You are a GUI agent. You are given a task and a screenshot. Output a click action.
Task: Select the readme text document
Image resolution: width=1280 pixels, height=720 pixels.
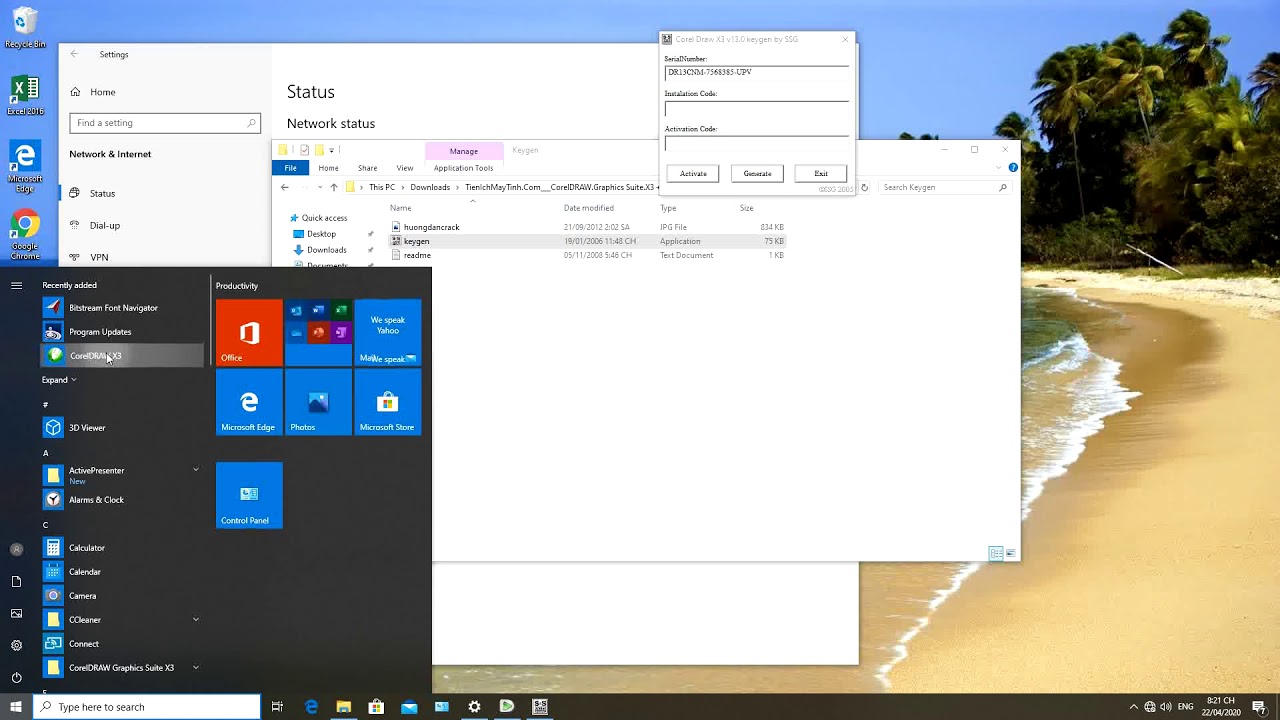(588, 255)
